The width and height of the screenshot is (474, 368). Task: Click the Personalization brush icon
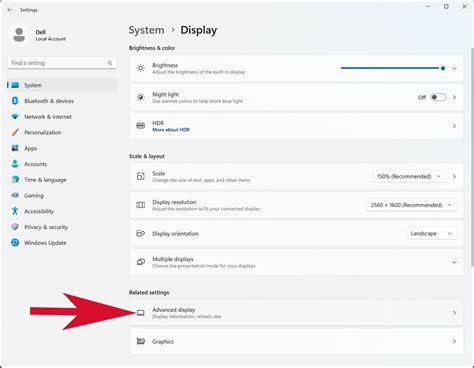click(x=15, y=132)
